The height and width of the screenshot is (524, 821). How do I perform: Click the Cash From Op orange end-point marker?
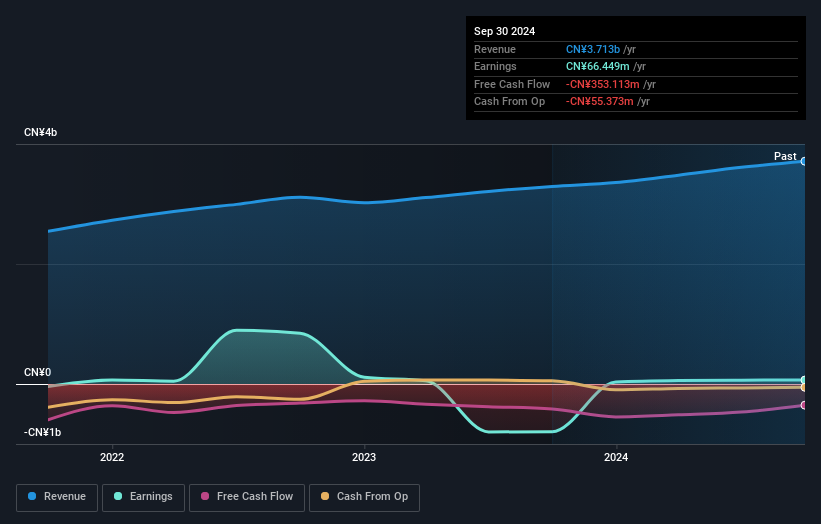pyautogui.click(x=804, y=387)
